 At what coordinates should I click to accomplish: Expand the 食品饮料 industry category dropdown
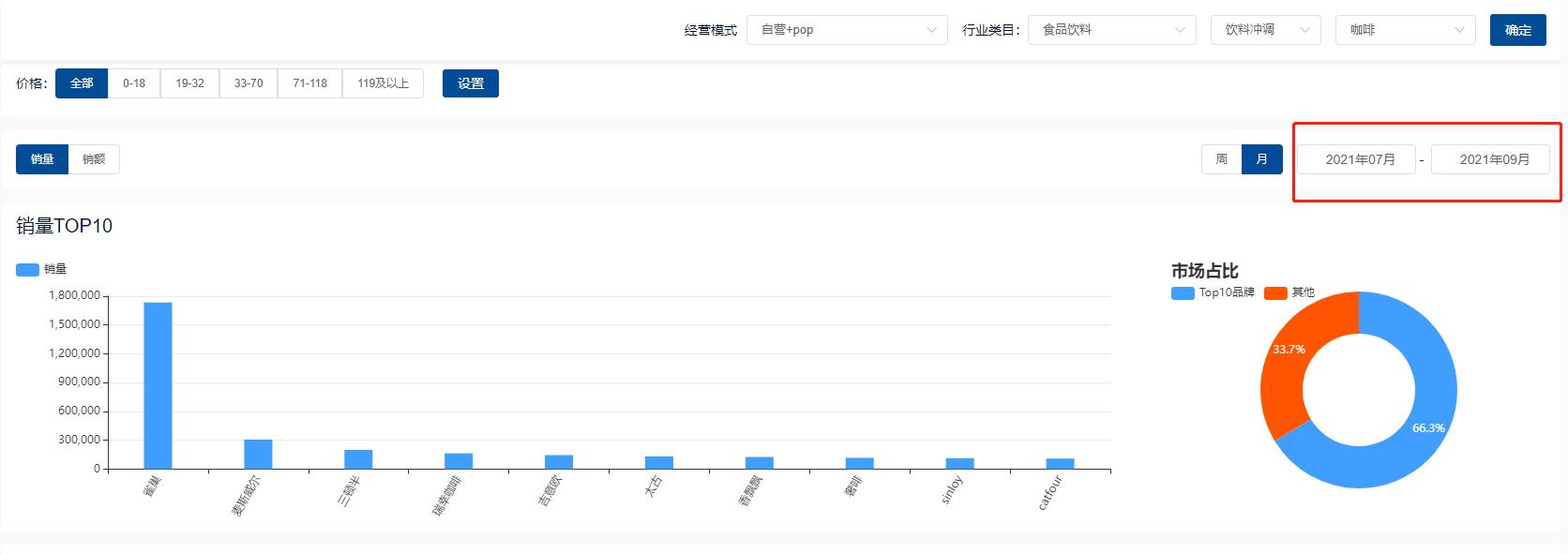1111,30
